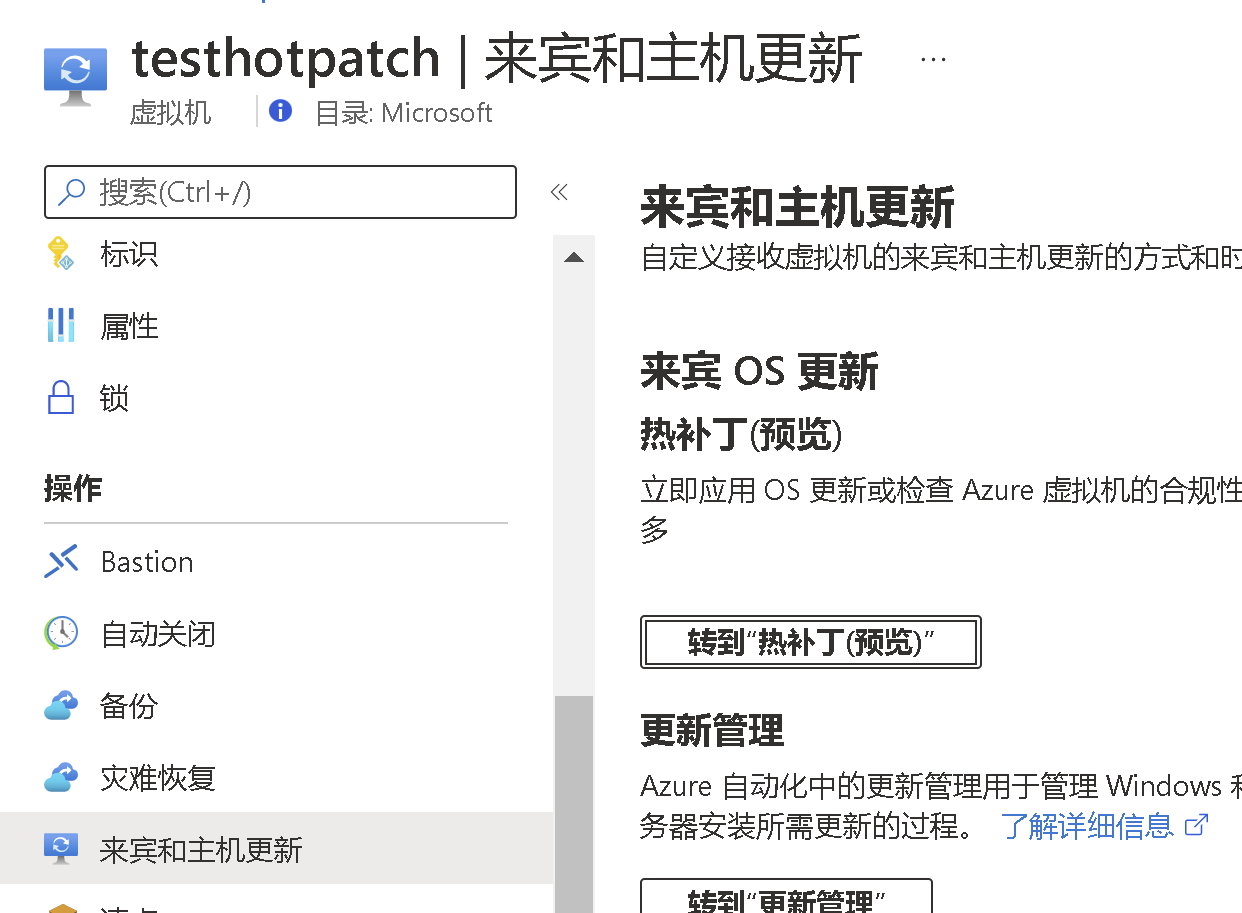The height and width of the screenshot is (913, 1242).
Task: Click the 属性 bars icon
Action: (61, 326)
